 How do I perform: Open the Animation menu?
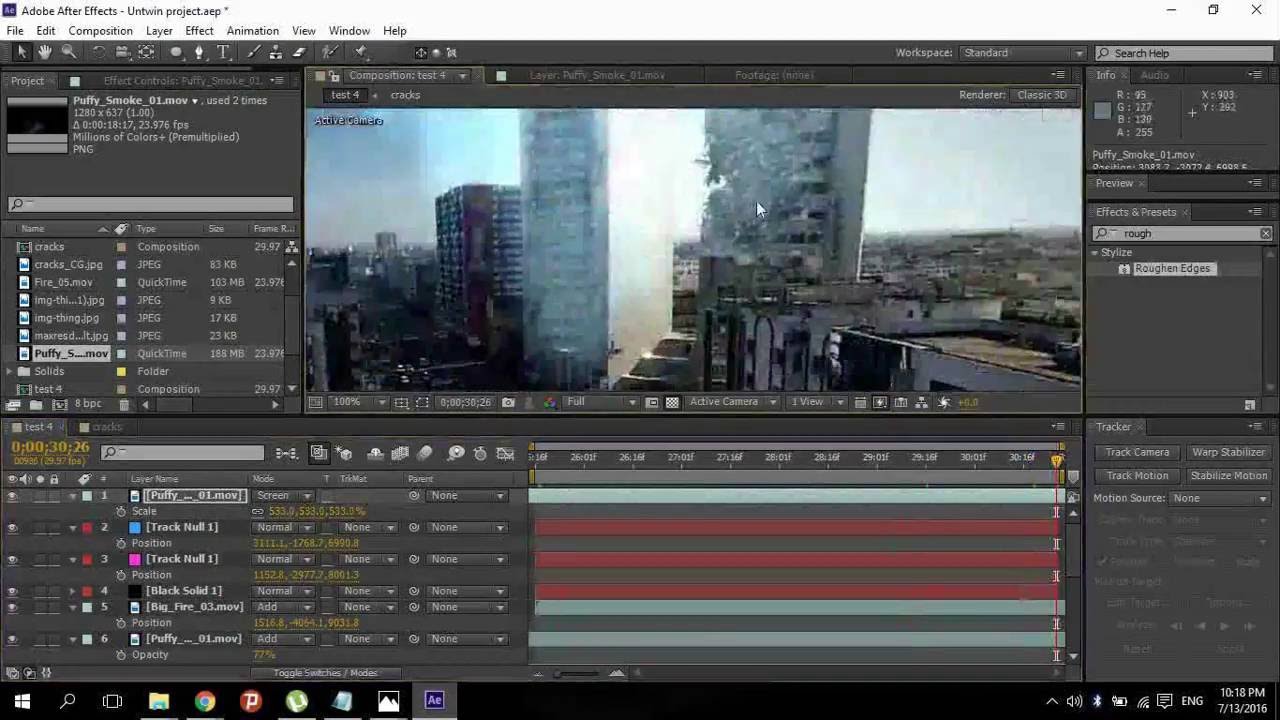pos(252,31)
